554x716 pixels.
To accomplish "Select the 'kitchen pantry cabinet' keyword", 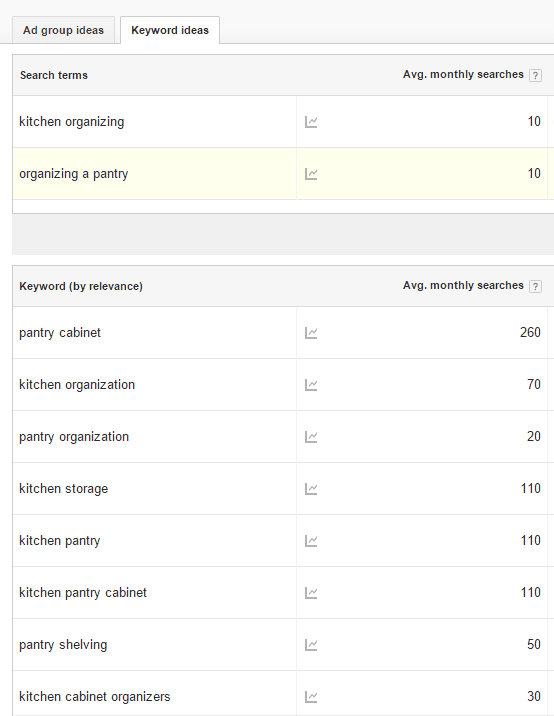I will (x=83, y=593).
